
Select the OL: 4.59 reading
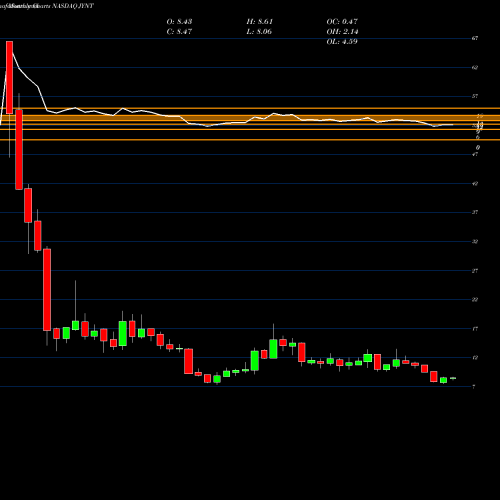pyautogui.click(x=342, y=42)
